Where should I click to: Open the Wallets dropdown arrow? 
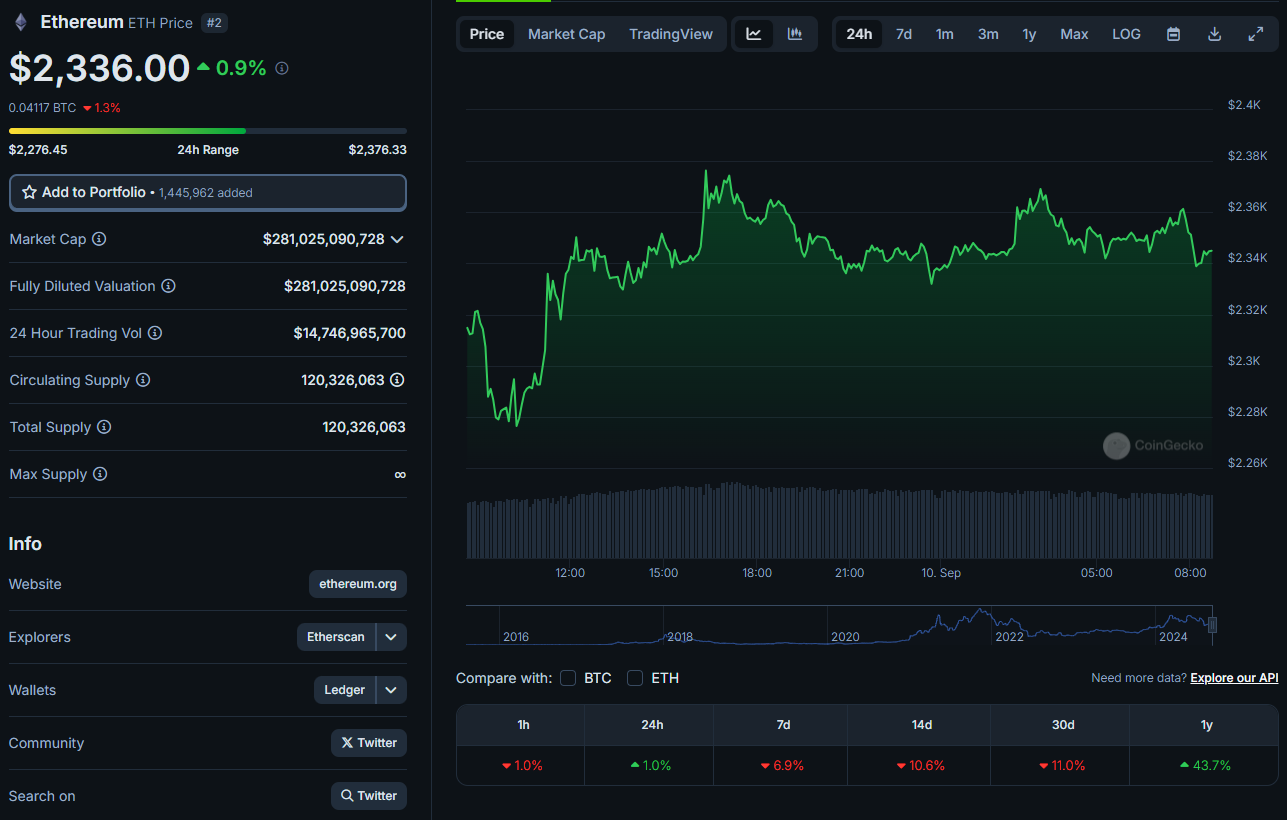click(x=392, y=690)
